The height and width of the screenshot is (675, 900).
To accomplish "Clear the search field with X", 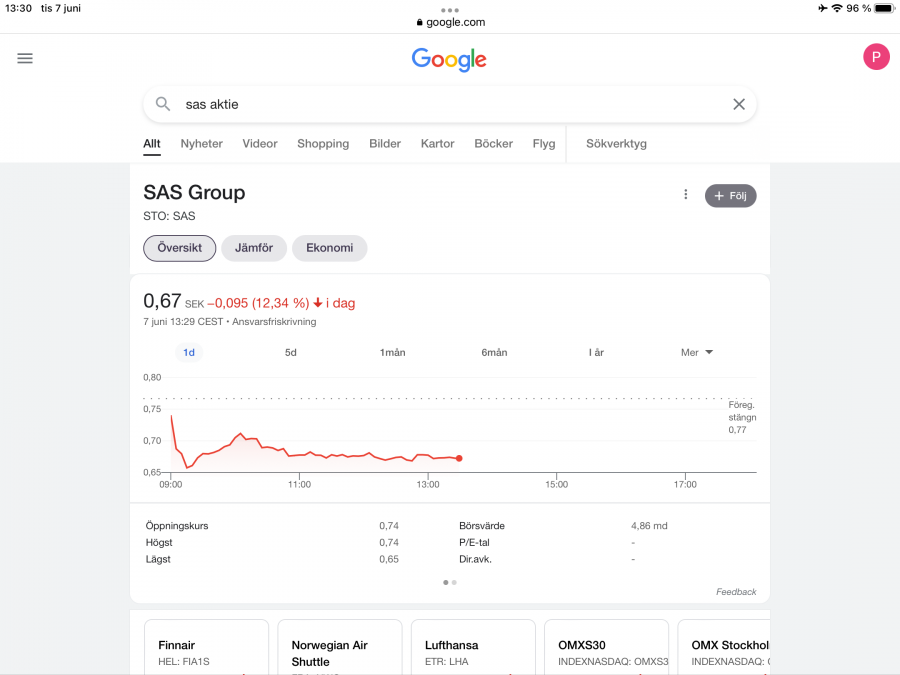I will tap(739, 104).
